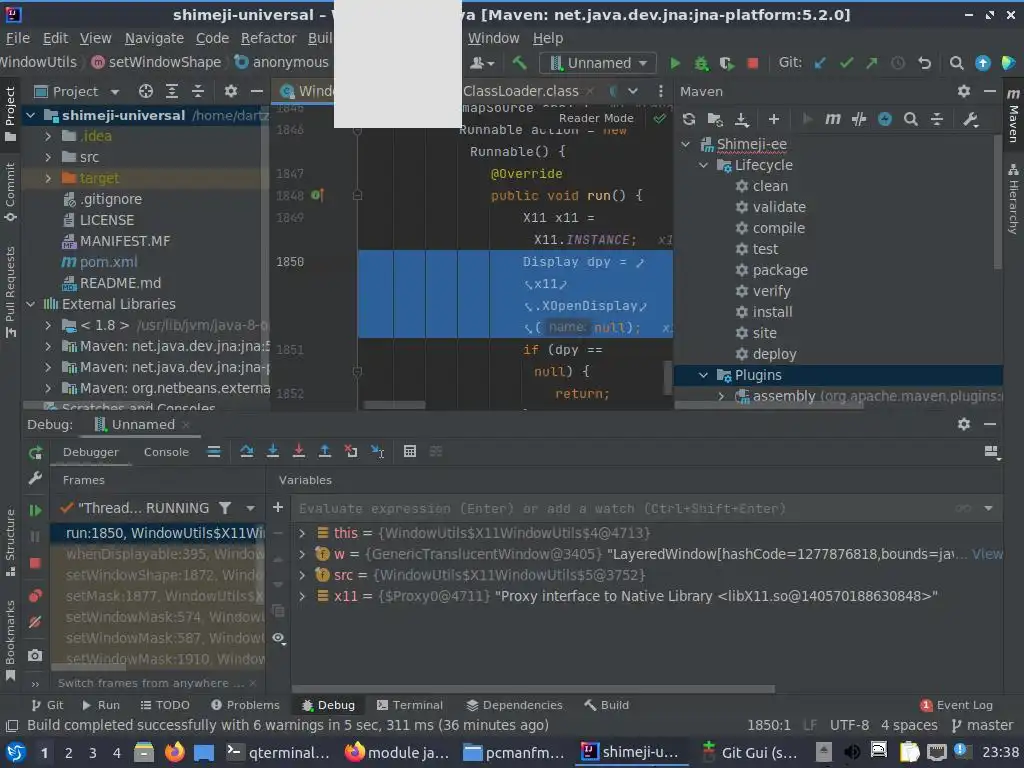The image size is (1024, 768).
Task: Toggle Maven skip tests mode
Action: click(x=885, y=120)
